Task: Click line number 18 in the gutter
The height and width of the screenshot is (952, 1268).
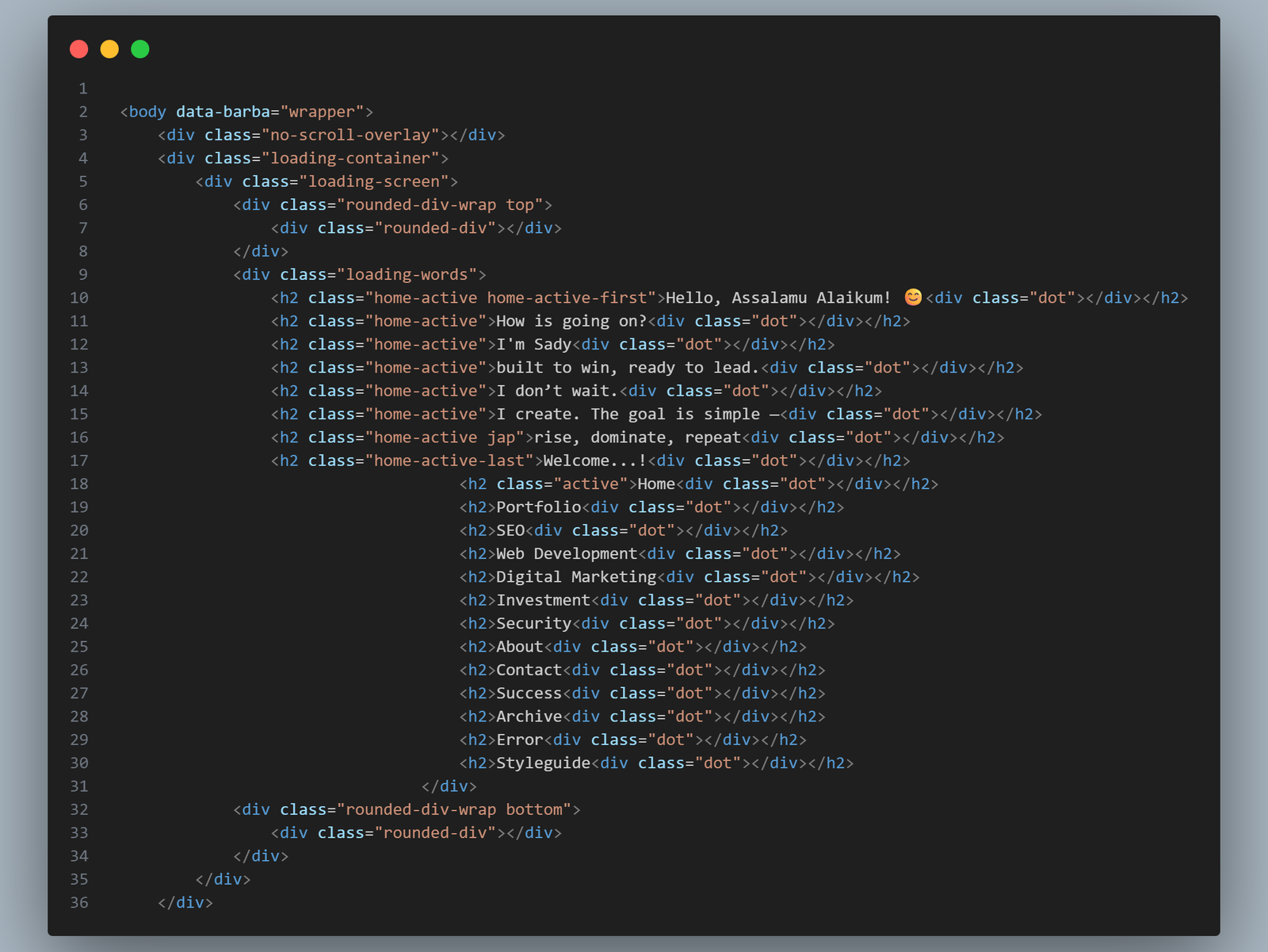Action: coord(78,484)
